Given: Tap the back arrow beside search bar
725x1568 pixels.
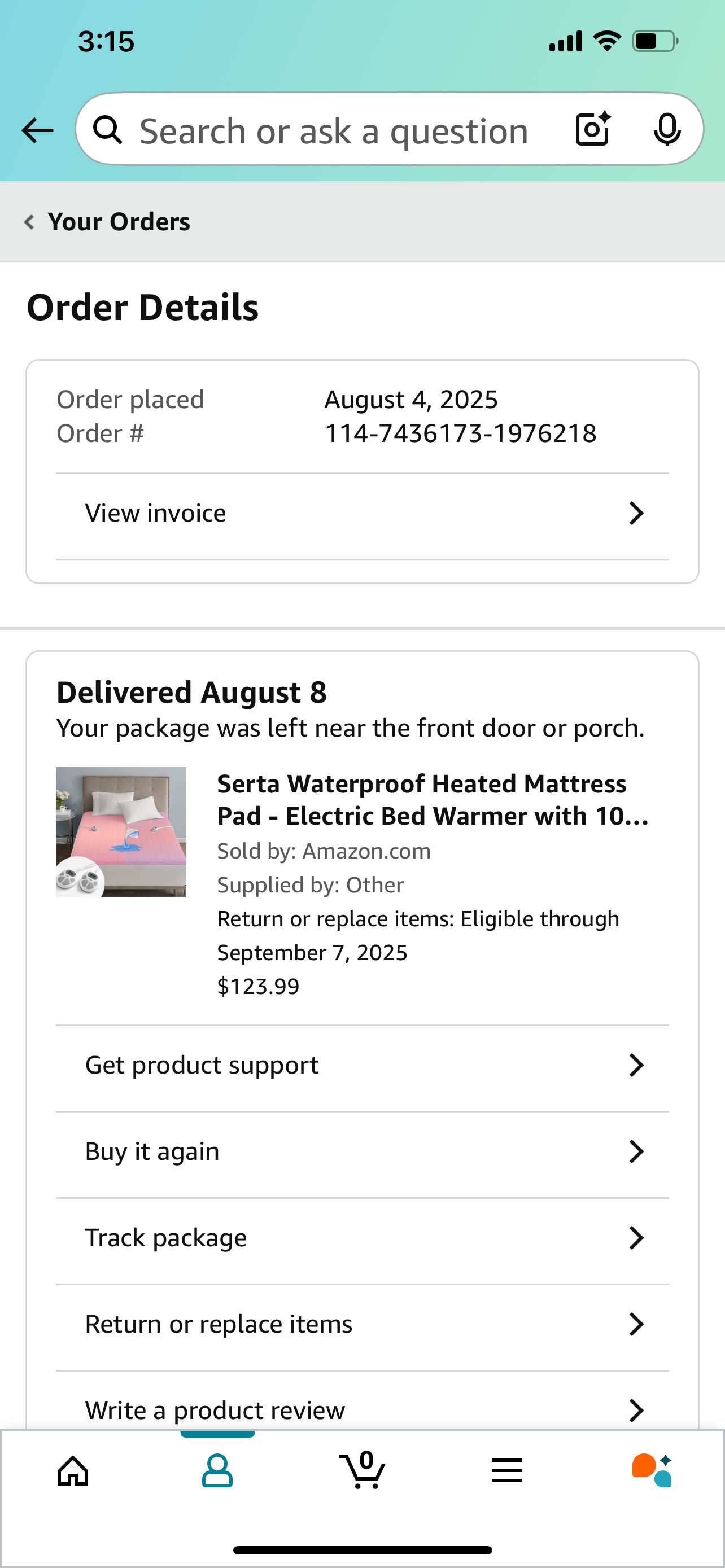Looking at the screenshot, I should click(x=38, y=130).
